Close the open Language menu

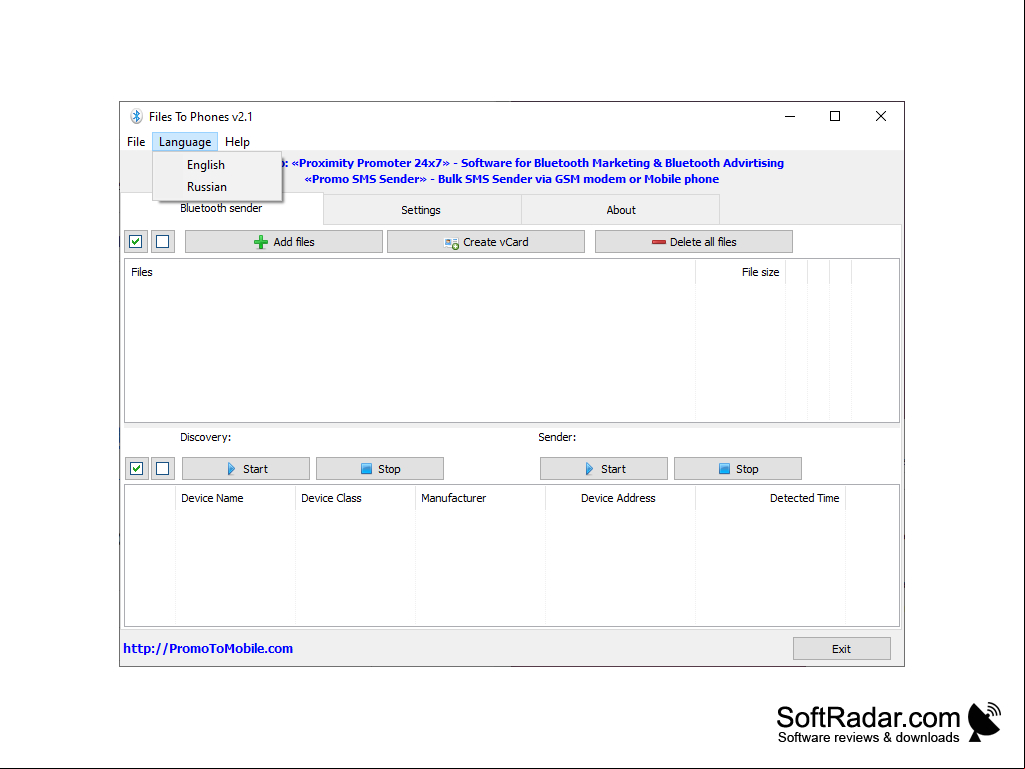pos(185,142)
